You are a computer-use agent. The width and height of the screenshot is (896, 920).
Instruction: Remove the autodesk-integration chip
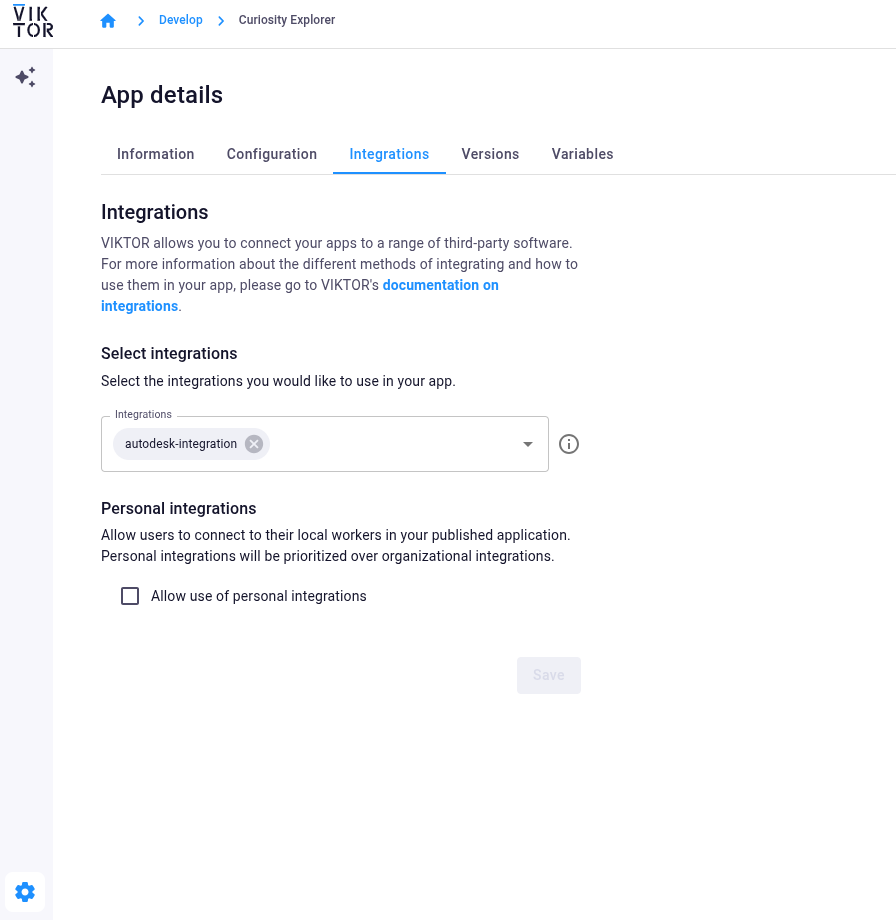(254, 444)
